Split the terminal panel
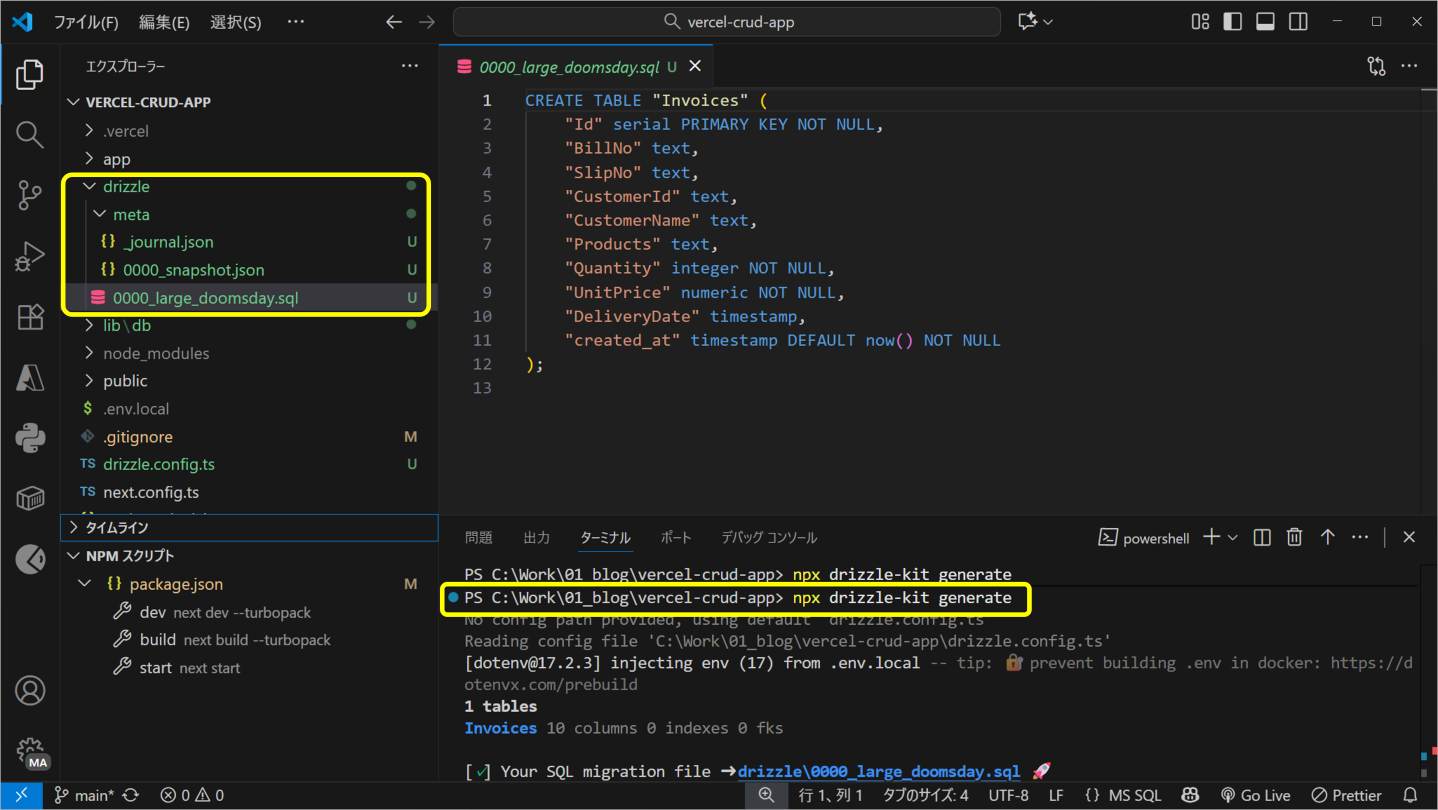 (x=1262, y=538)
